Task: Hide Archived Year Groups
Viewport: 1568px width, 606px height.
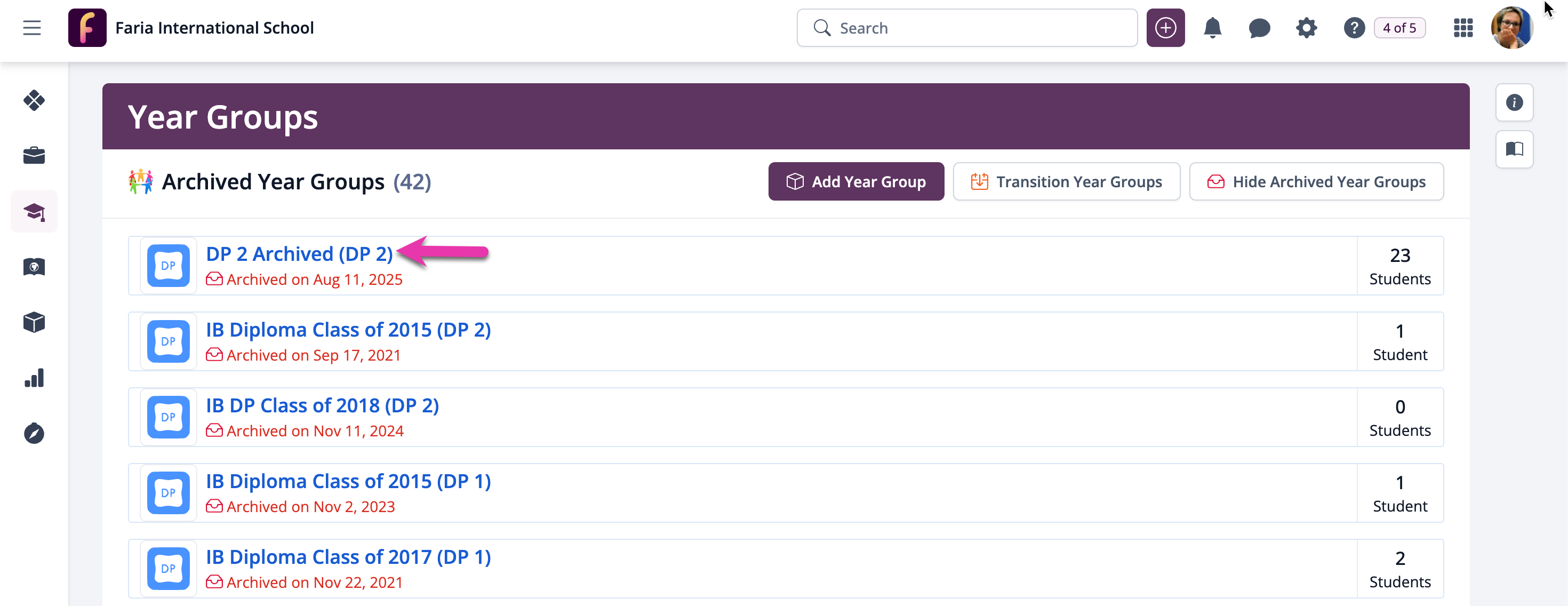Action: (x=1316, y=181)
